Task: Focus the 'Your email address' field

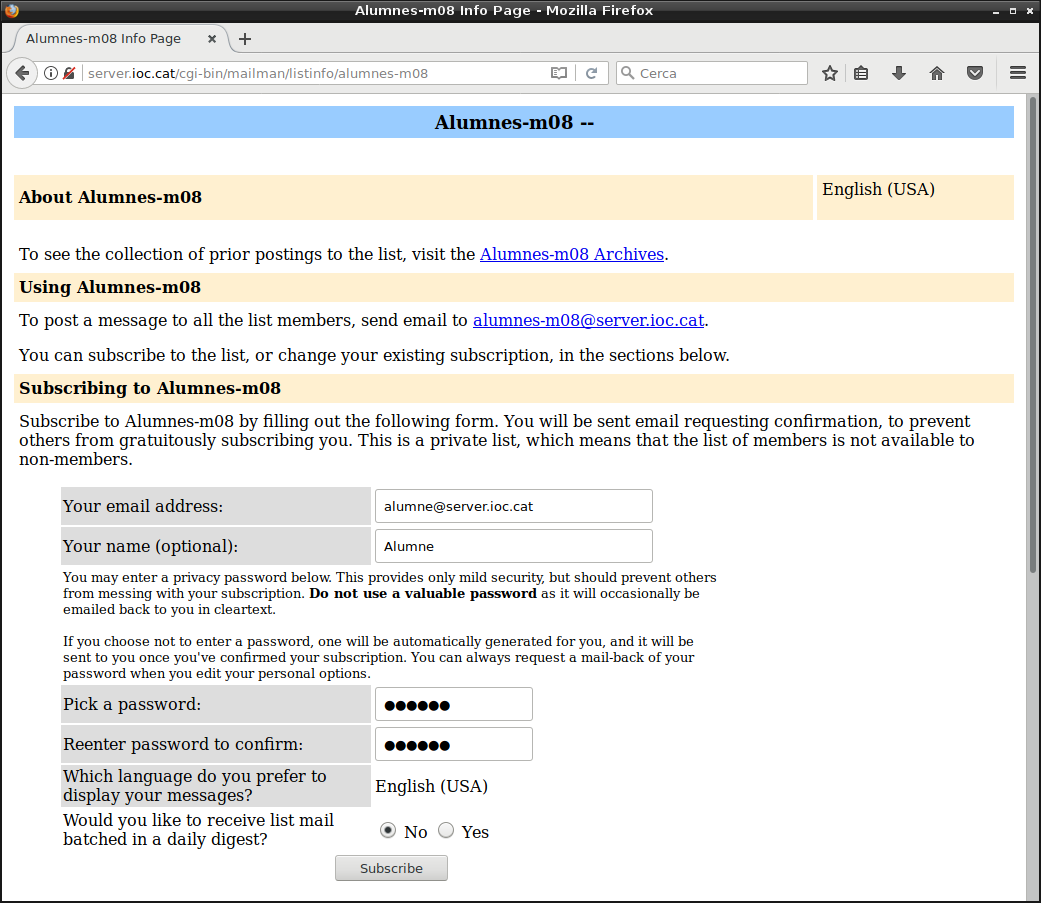Action: click(513, 506)
